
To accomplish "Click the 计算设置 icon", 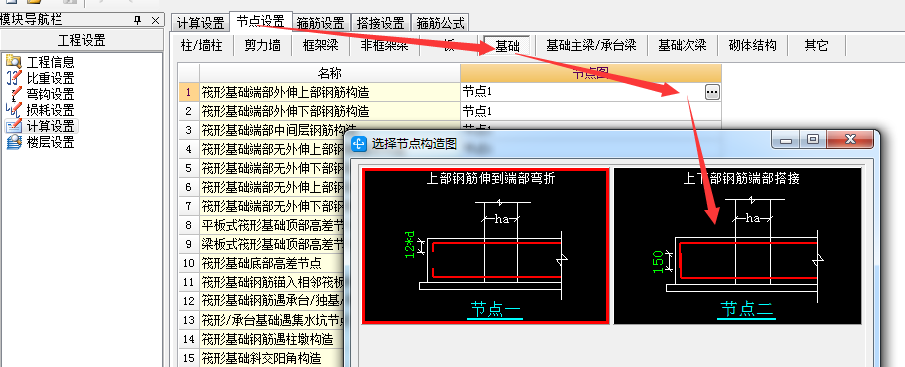I will 14,126.
